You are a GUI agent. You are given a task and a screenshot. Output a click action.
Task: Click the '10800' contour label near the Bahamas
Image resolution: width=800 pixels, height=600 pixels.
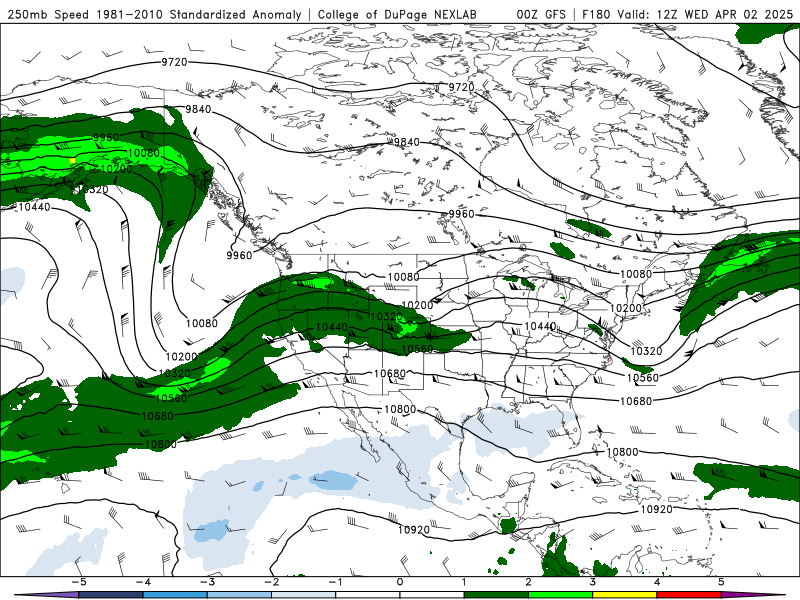[x=622, y=452]
